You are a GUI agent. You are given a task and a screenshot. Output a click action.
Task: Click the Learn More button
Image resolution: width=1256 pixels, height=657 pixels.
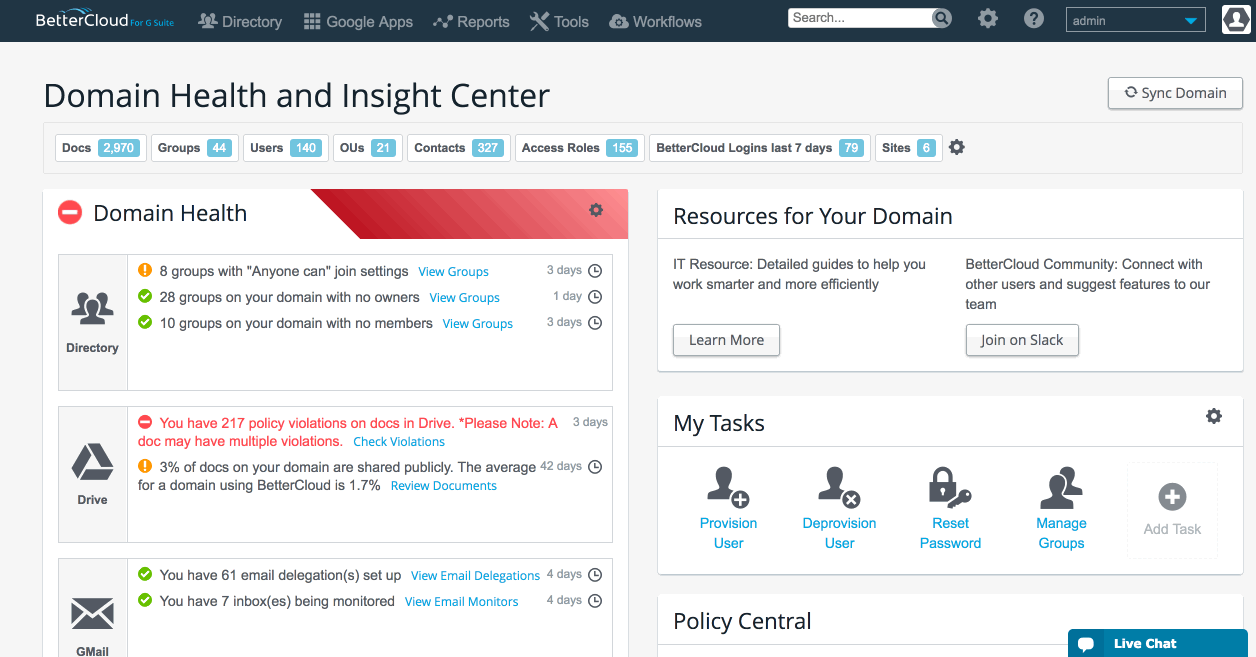[x=726, y=340]
